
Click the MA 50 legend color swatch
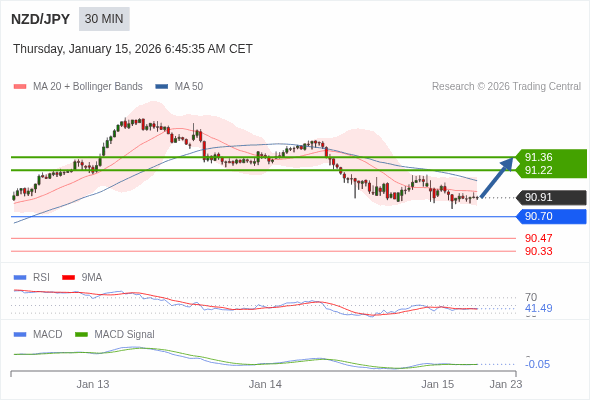162,87
